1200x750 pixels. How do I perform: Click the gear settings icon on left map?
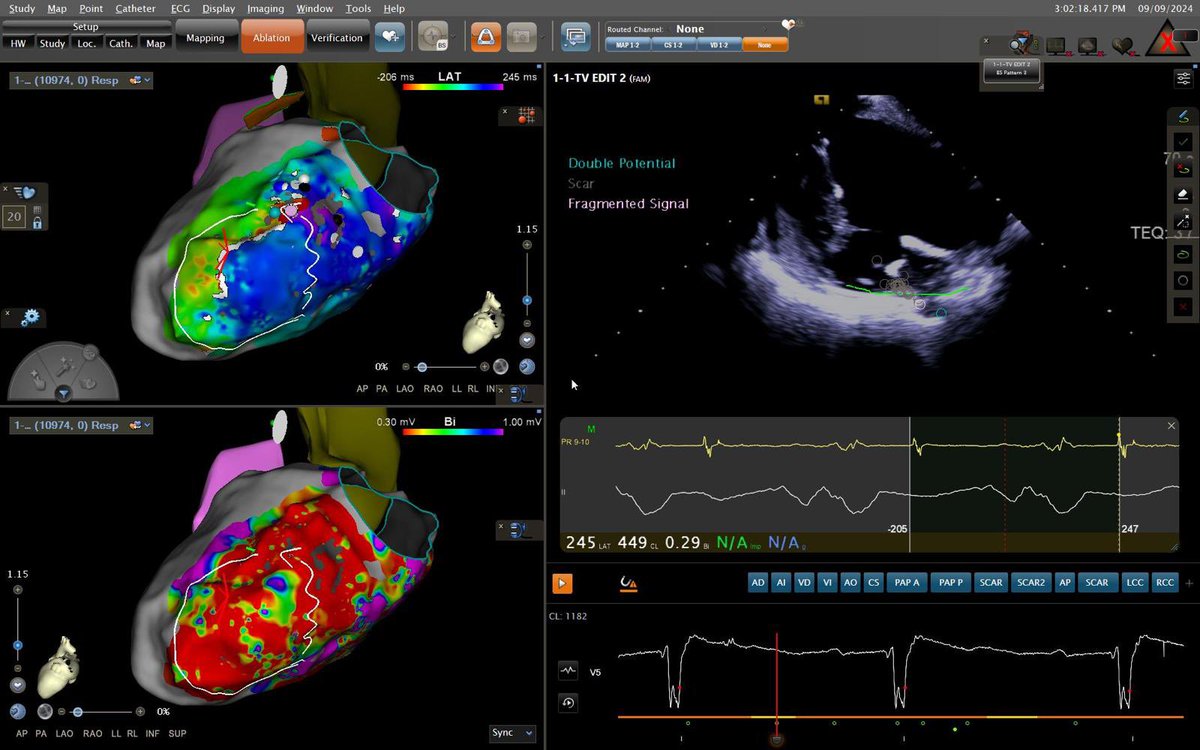point(29,317)
